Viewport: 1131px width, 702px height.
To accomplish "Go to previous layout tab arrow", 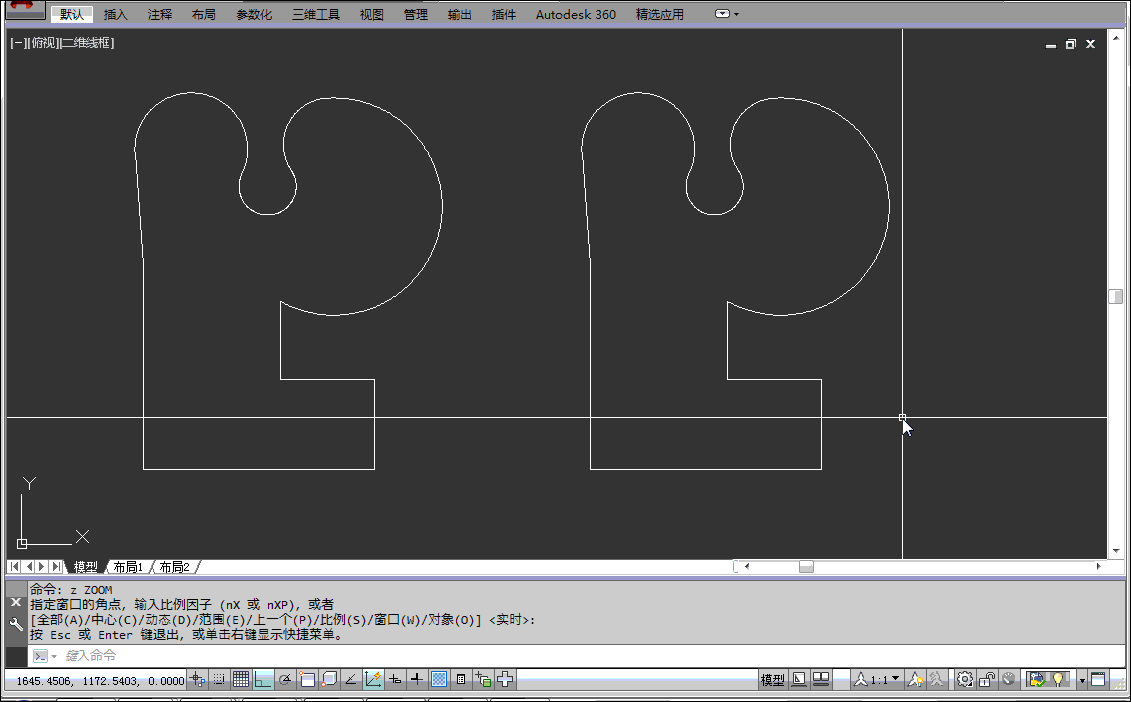I will pos(29,567).
